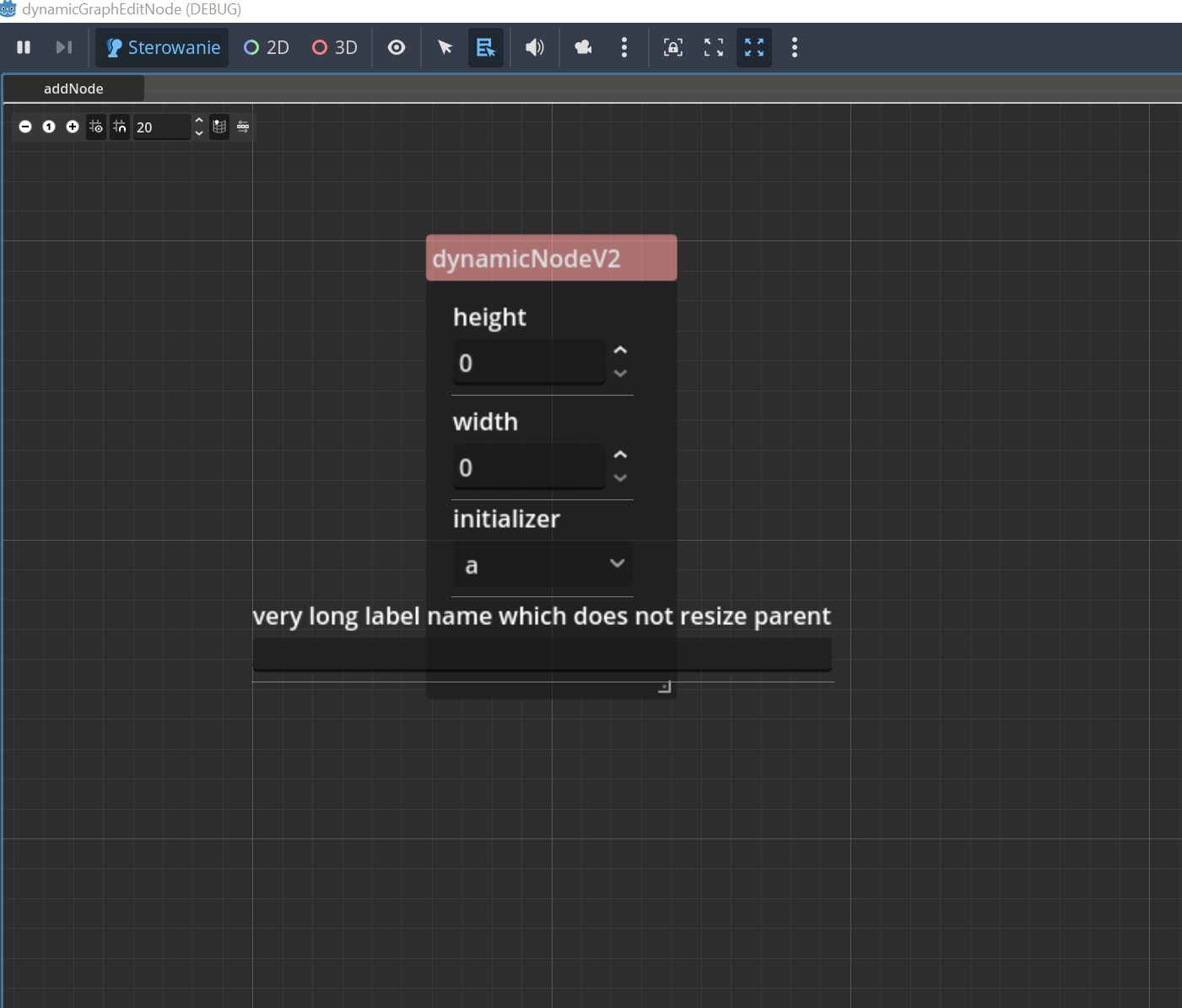Click the keep aspect lock icon

pos(673,47)
